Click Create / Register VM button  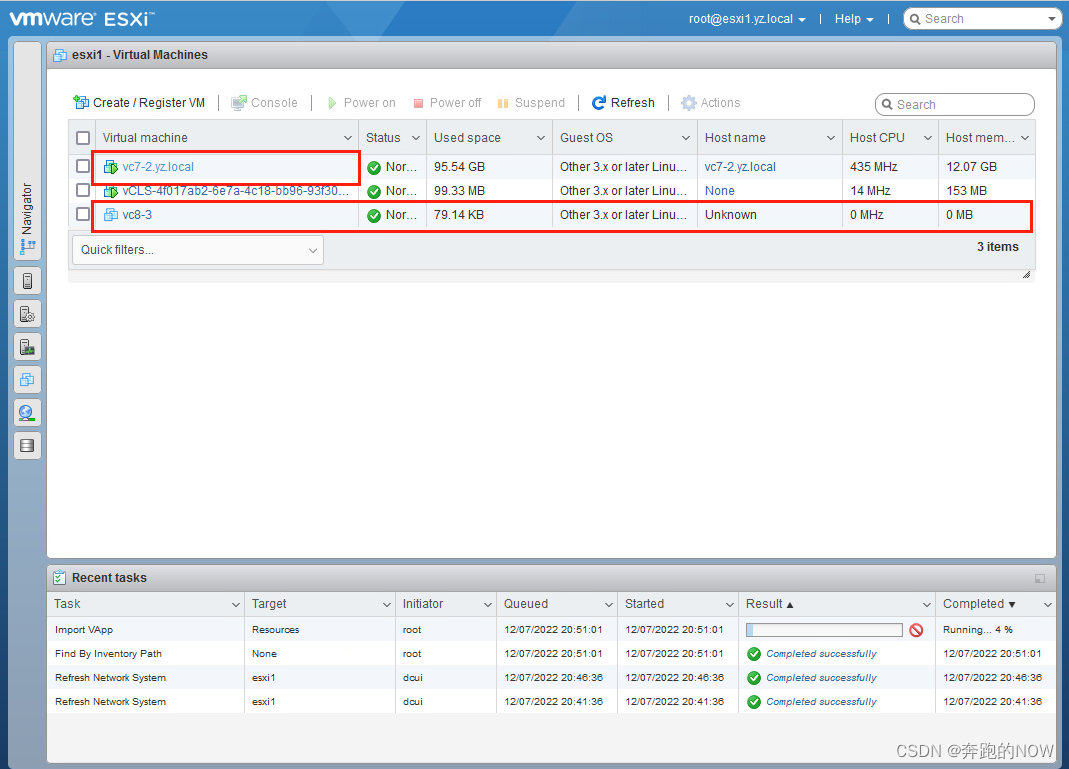click(x=138, y=103)
